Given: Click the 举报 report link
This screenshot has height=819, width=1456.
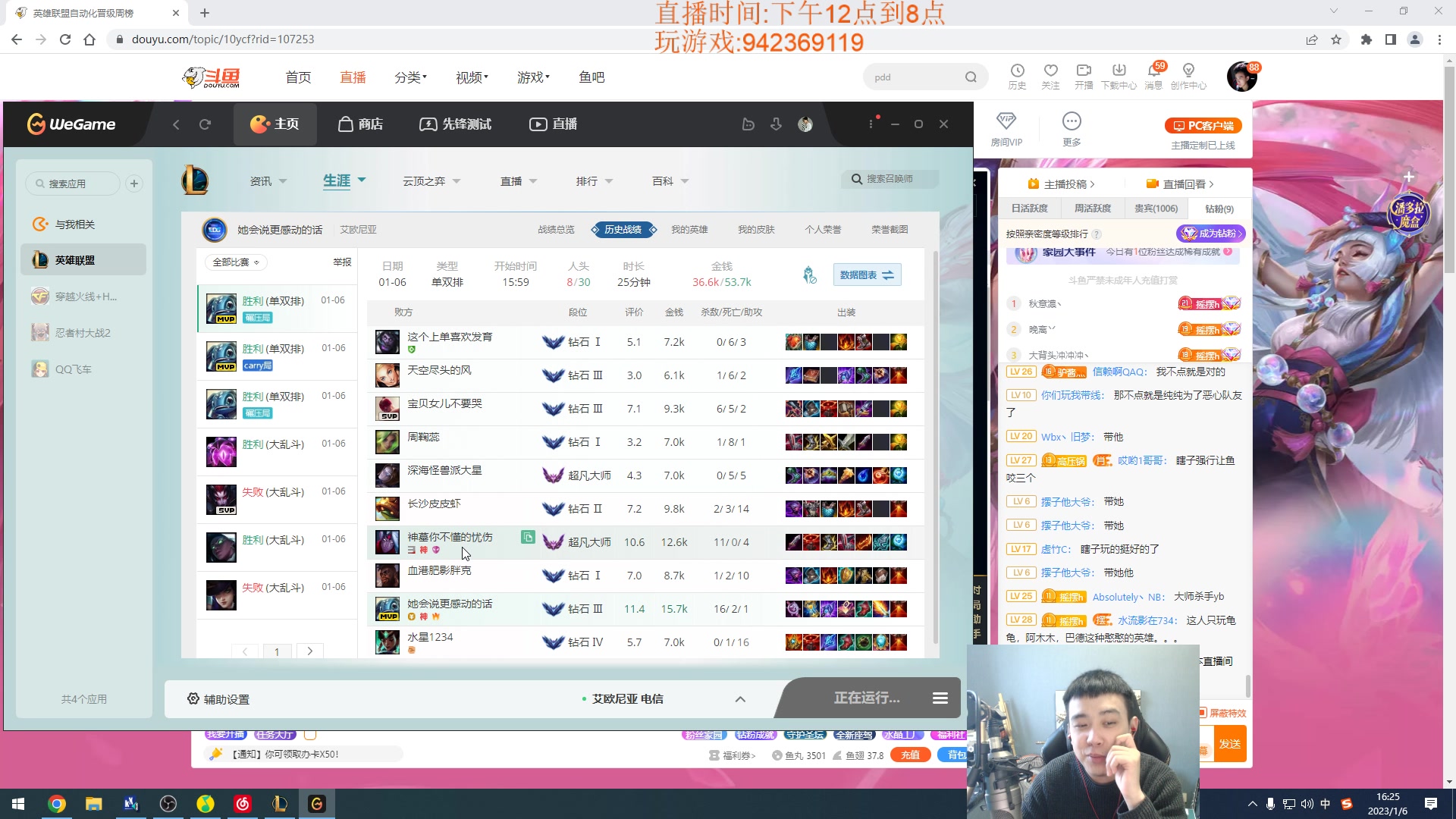Looking at the screenshot, I should [342, 262].
